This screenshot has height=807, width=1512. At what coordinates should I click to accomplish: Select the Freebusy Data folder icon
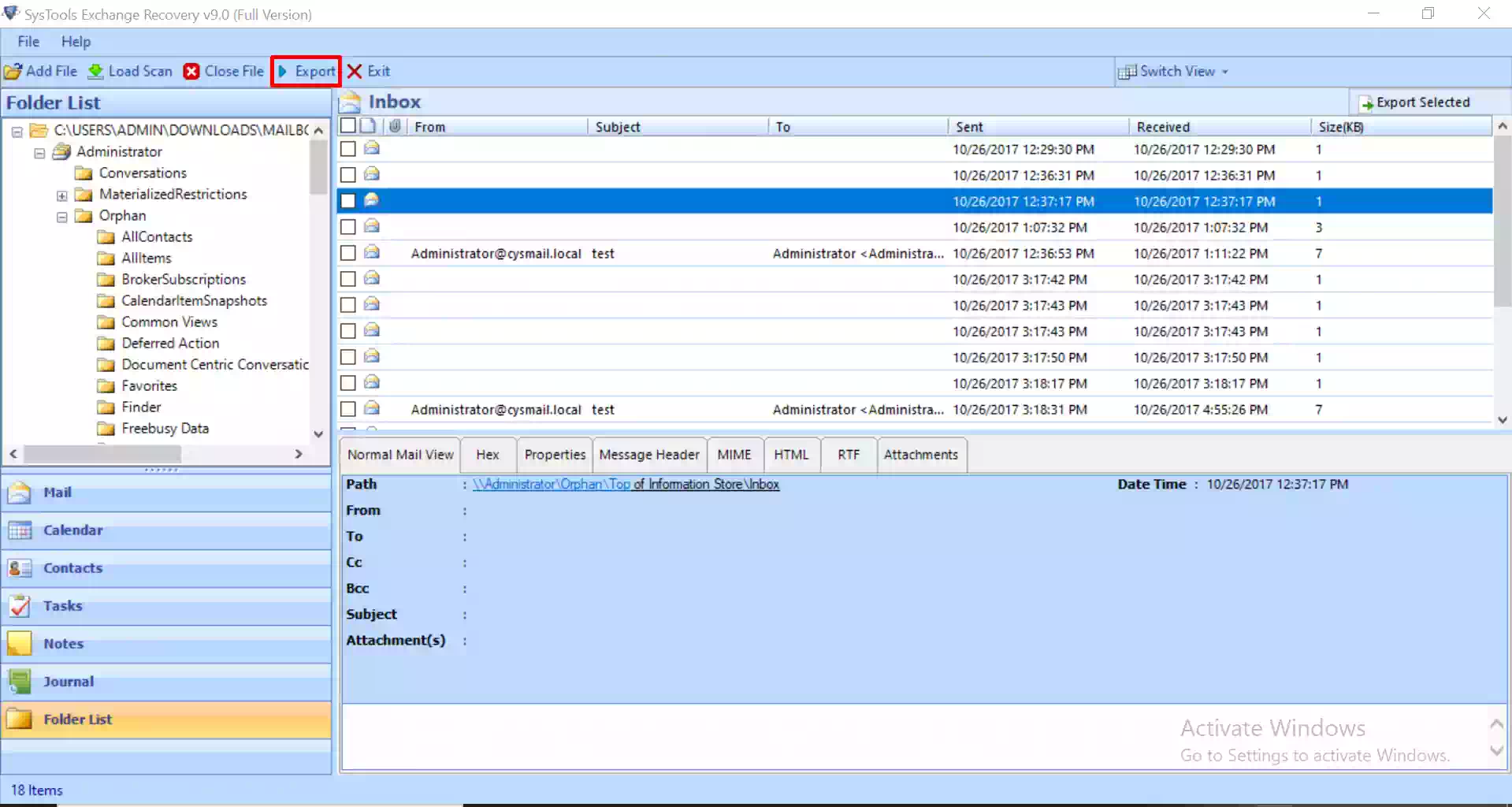coord(106,429)
